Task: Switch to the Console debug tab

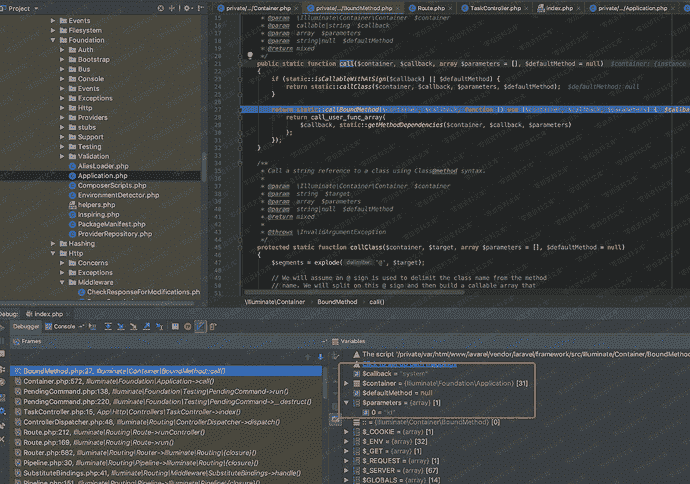Action: pos(66,326)
